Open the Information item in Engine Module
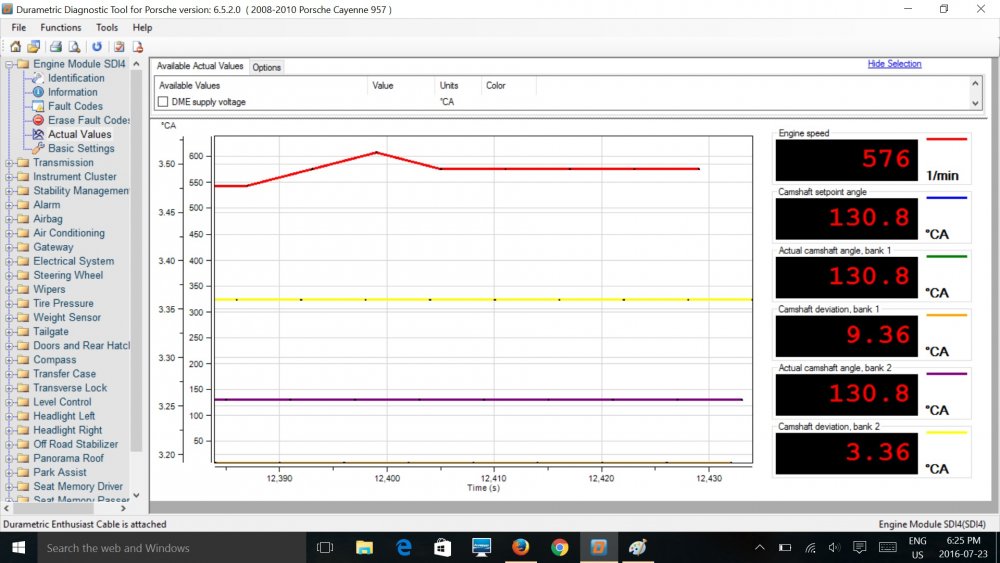The width and height of the screenshot is (1000, 563). tap(72, 92)
